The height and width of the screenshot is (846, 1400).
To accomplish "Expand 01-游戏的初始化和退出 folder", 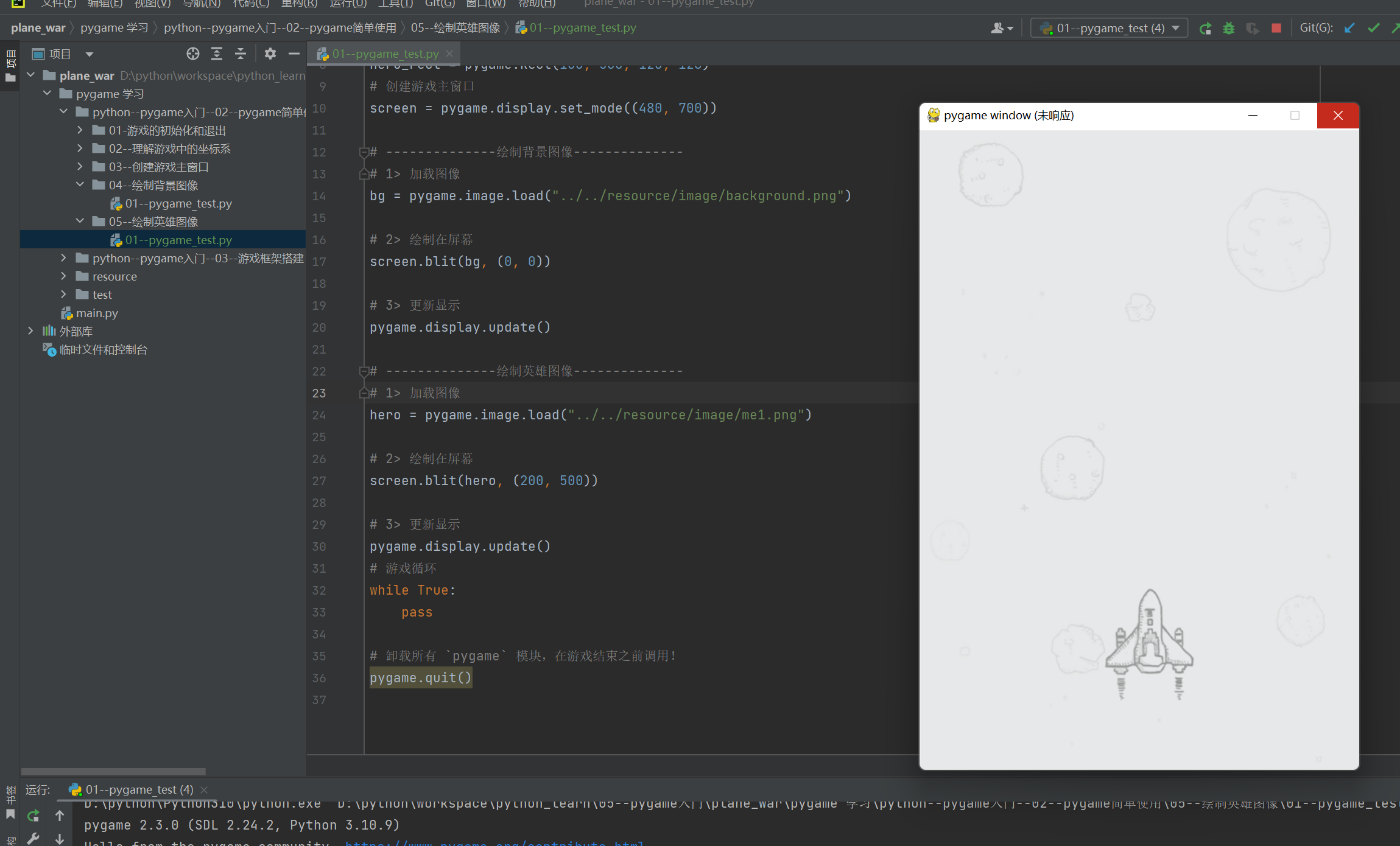I will 80,130.
